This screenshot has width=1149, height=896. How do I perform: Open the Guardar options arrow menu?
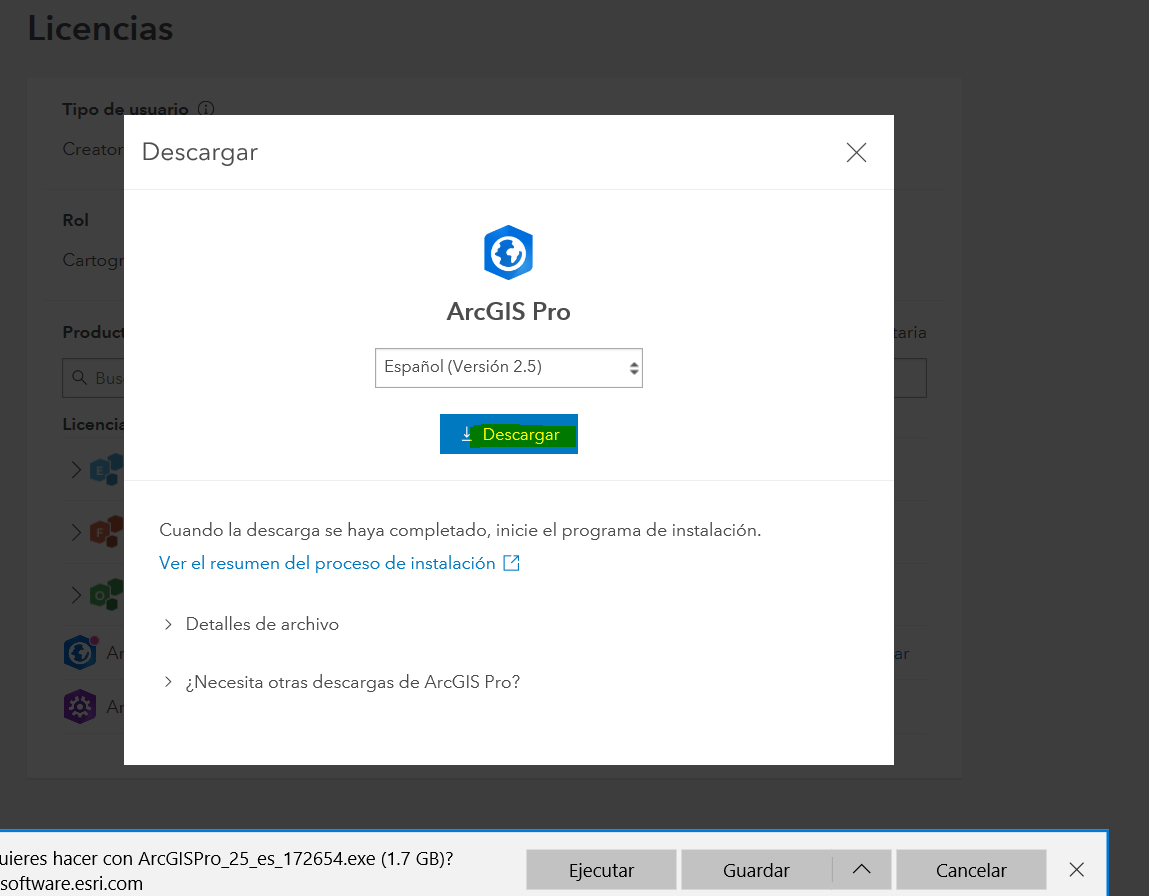(x=862, y=870)
